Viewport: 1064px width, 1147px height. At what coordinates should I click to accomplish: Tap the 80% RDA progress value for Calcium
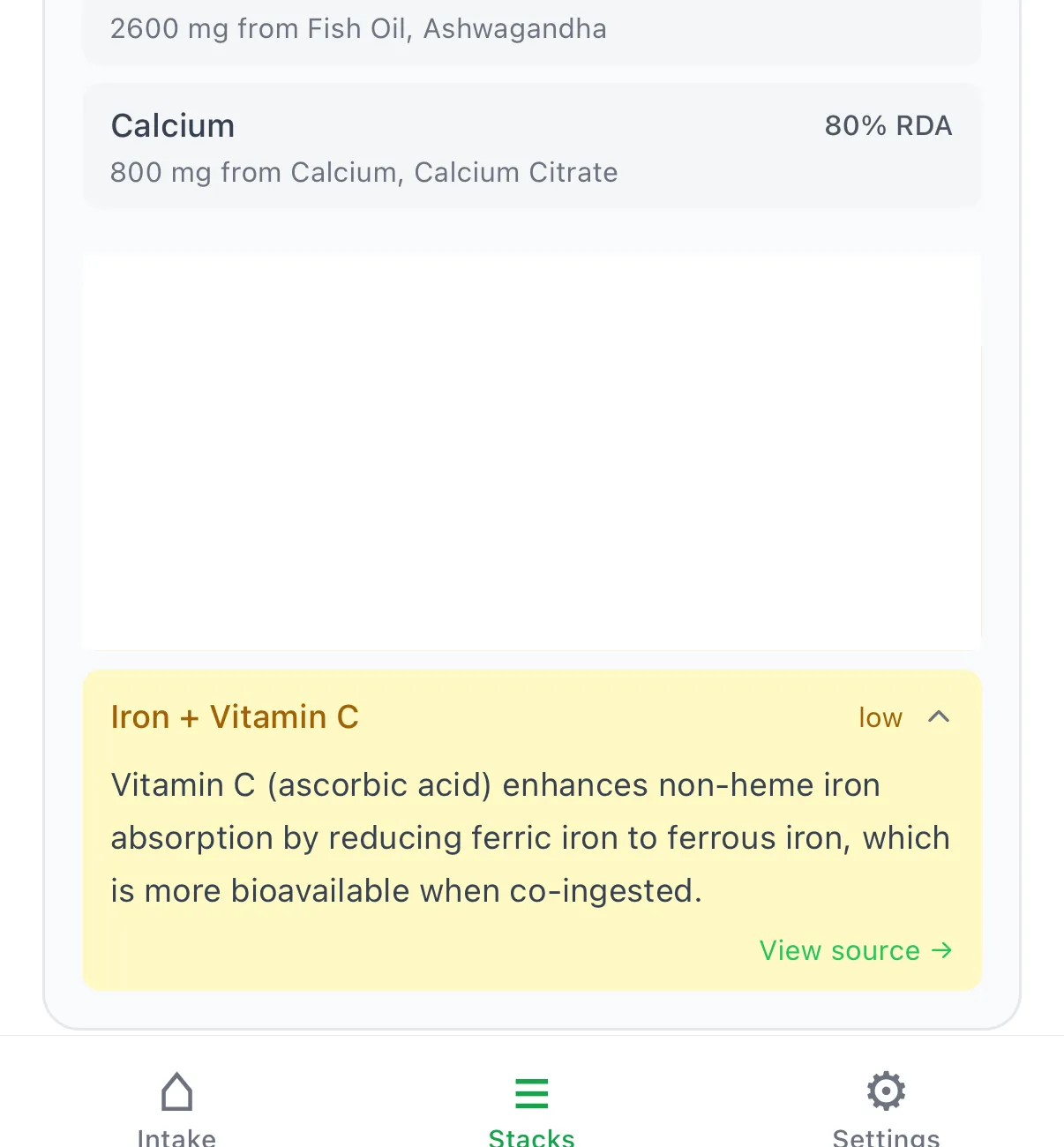[x=888, y=125]
